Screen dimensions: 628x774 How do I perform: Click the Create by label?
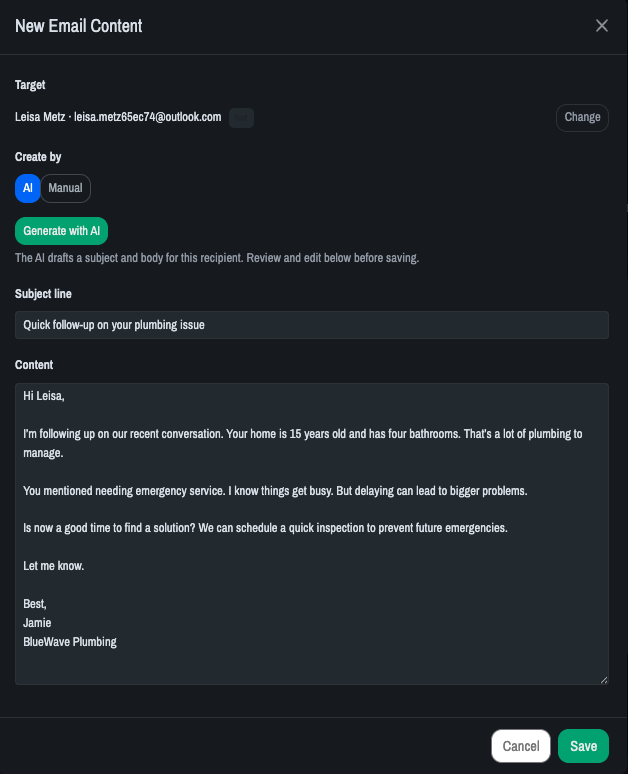38,157
